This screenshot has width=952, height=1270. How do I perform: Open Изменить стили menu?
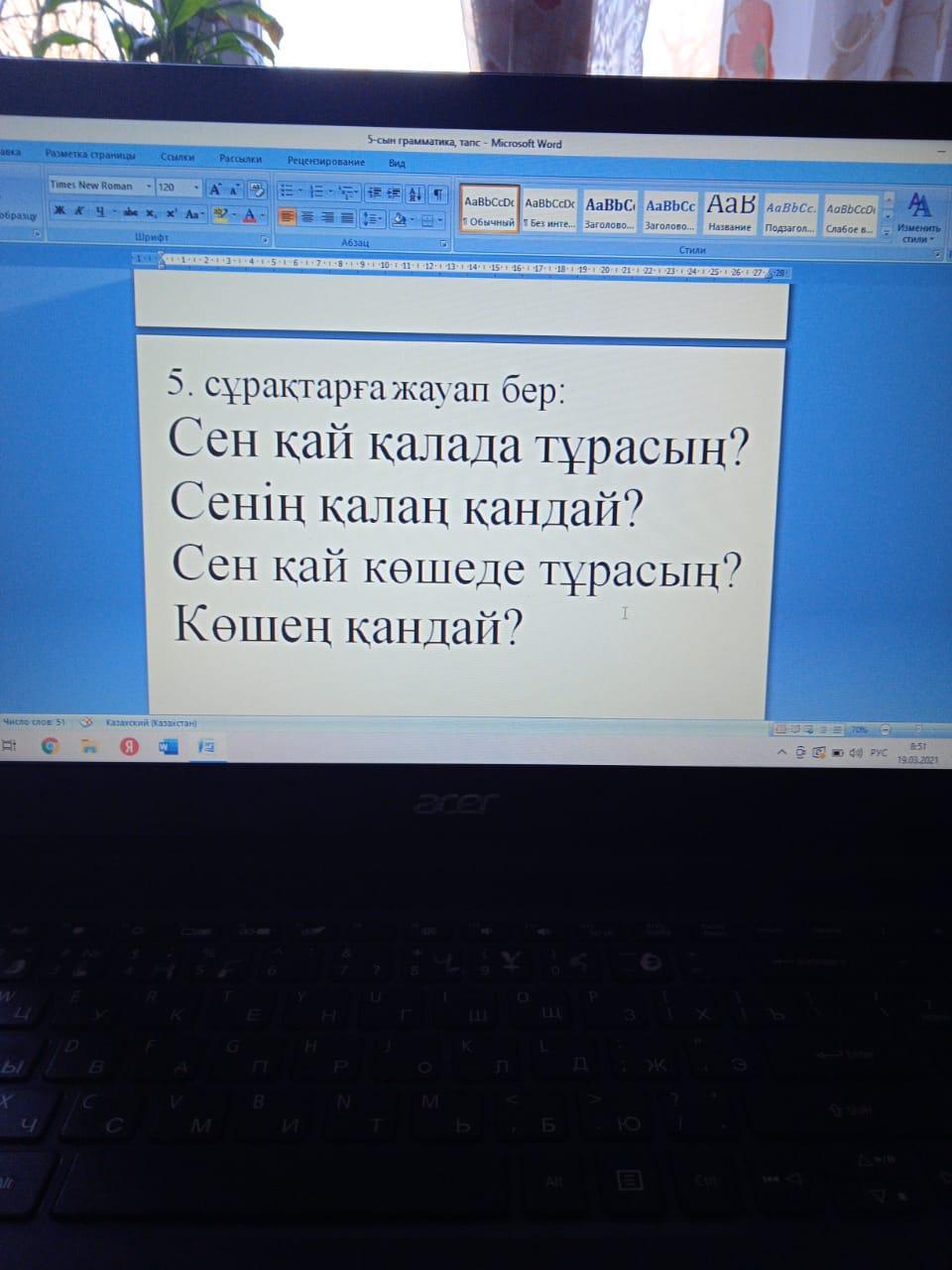(x=919, y=217)
